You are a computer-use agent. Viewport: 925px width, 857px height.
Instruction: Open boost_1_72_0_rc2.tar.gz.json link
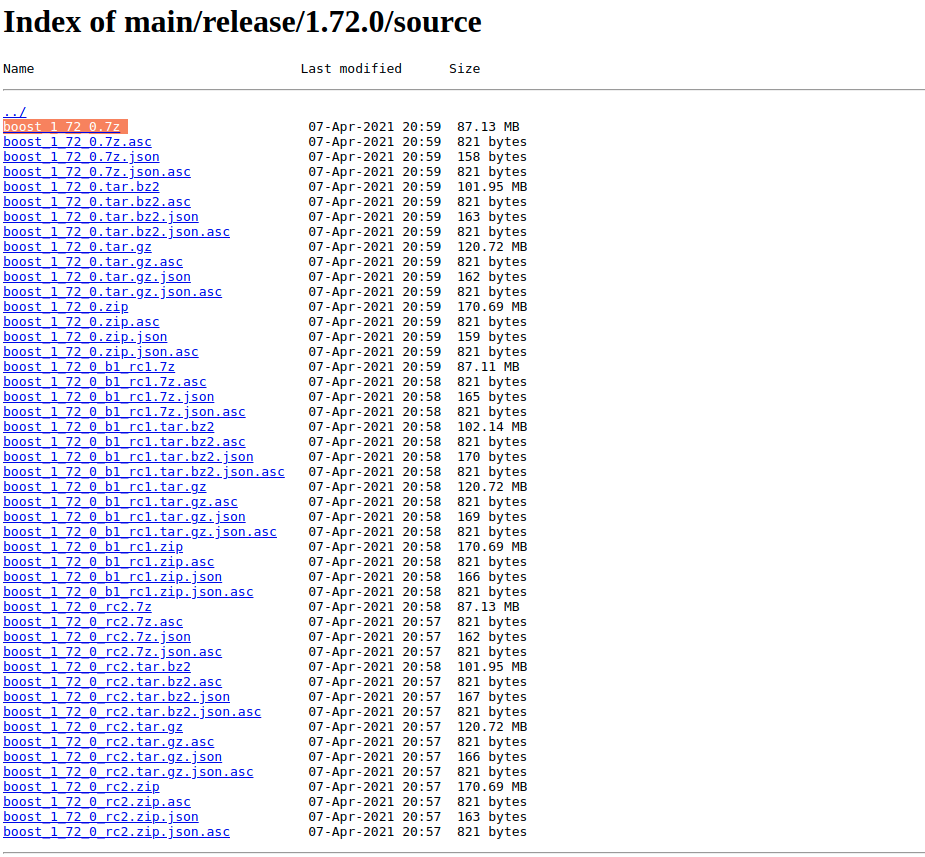pos(113,757)
